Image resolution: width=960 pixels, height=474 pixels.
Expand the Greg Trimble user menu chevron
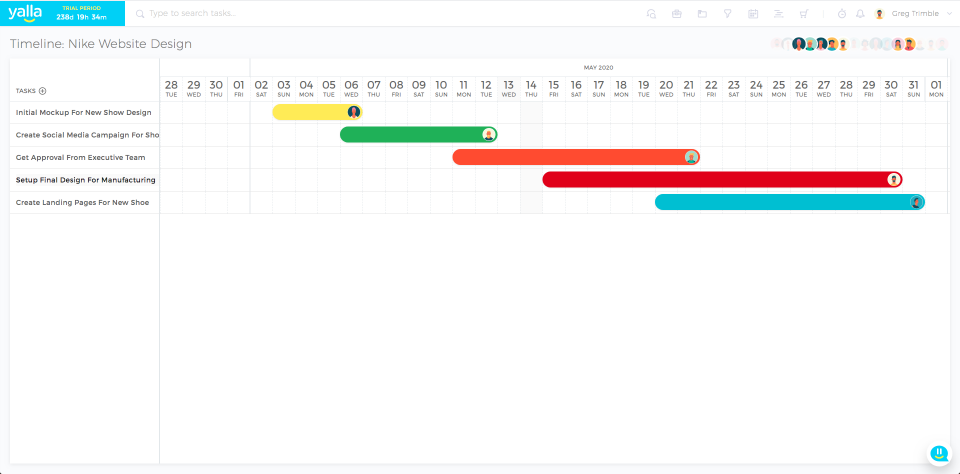click(x=950, y=13)
